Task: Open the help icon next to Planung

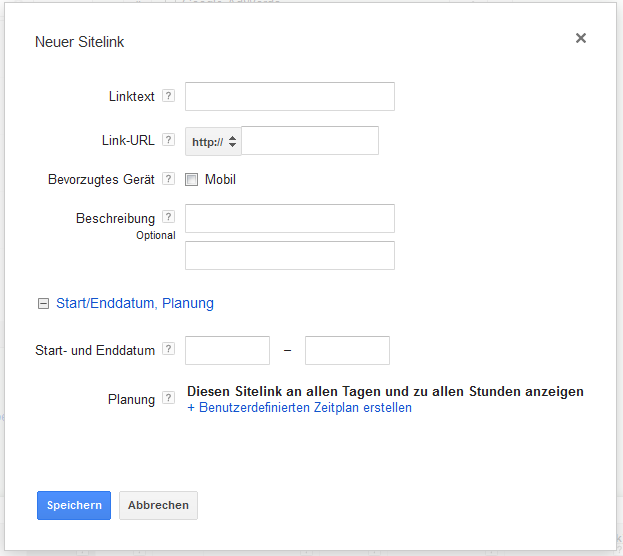Action: tap(168, 399)
